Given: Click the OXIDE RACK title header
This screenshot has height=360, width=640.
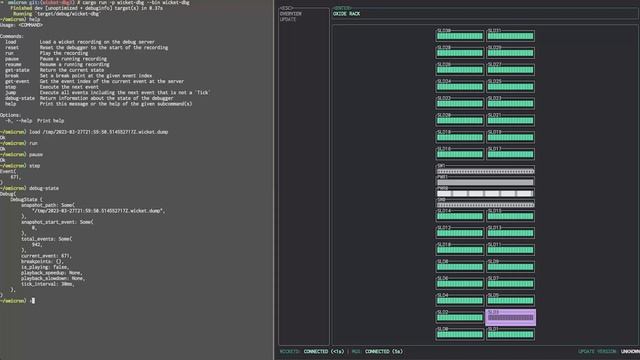Looking at the screenshot, I should coord(346,14).
